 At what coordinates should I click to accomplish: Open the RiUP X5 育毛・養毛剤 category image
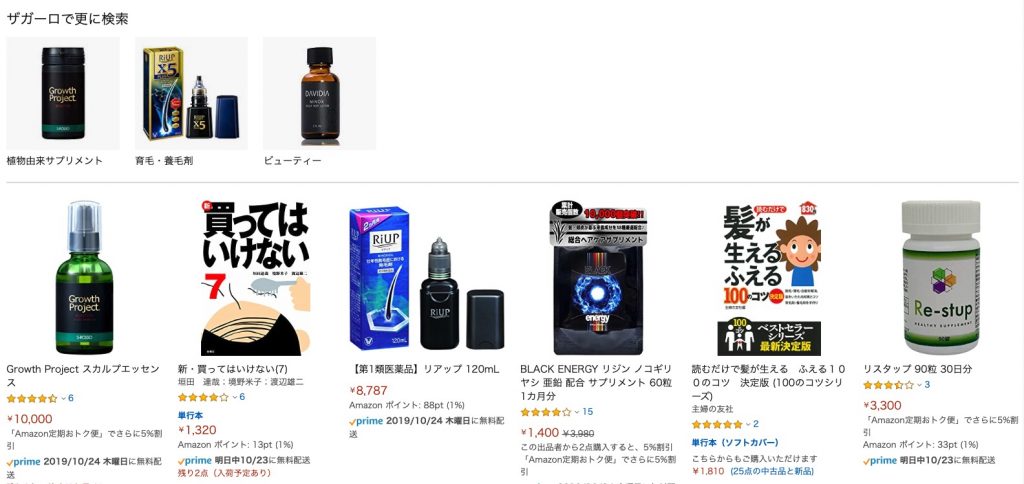pos(191,93)
